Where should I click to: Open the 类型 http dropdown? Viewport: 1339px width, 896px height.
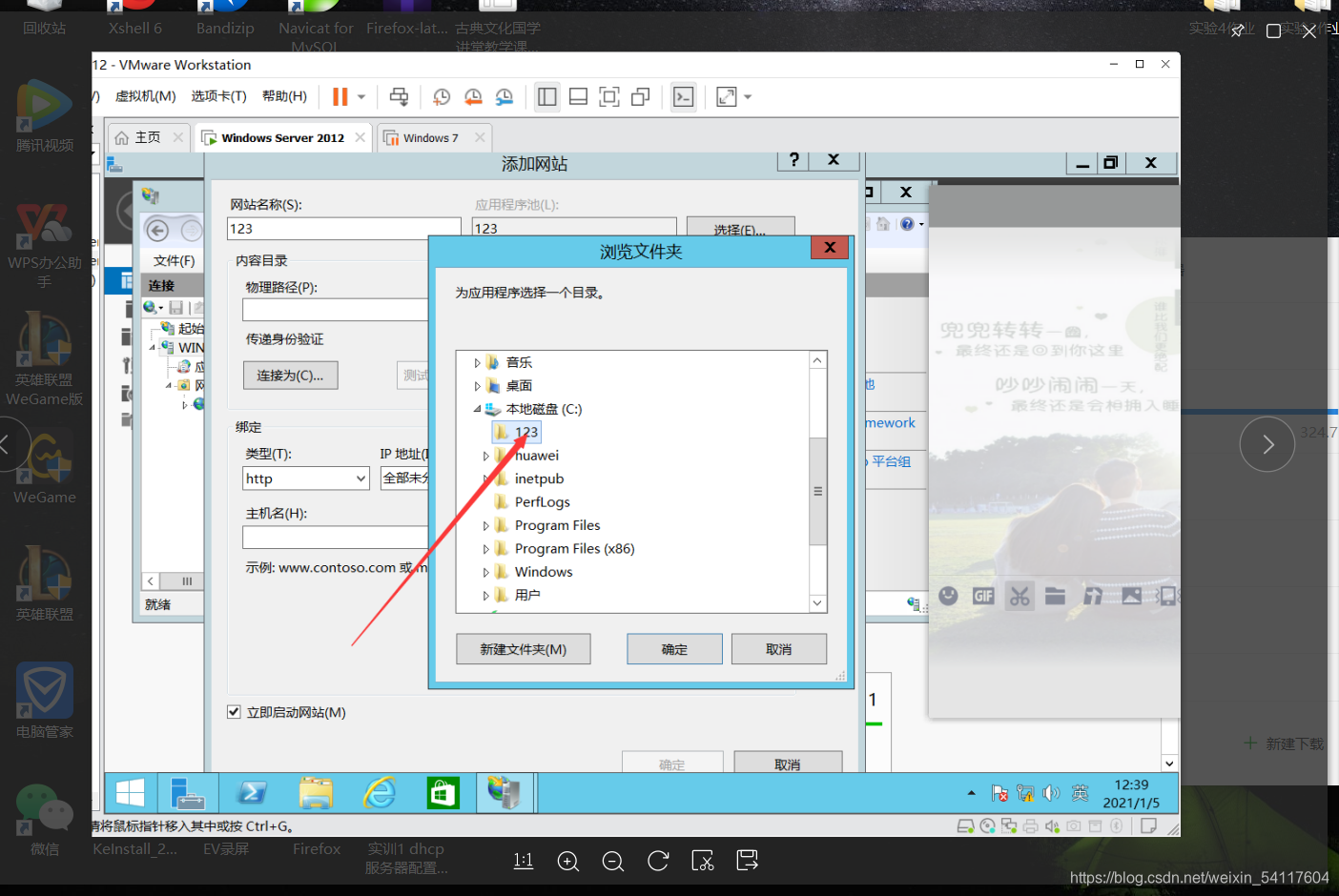(x=306, y=479)
